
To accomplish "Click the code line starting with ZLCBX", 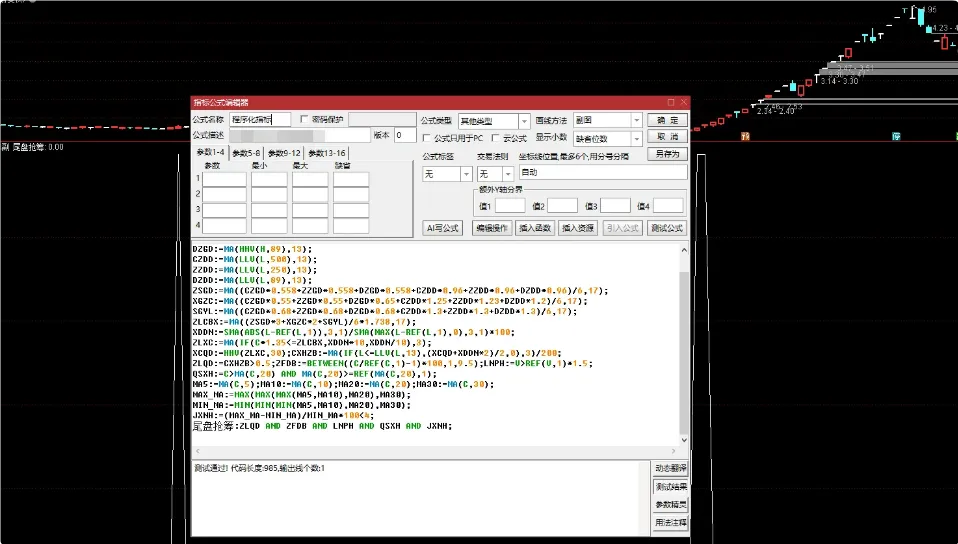I will tap(304, 322).
